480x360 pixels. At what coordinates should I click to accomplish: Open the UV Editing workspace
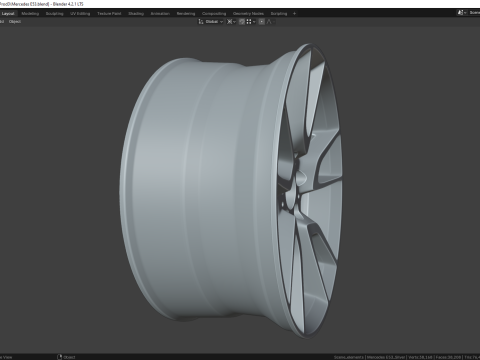click(80, 14)
